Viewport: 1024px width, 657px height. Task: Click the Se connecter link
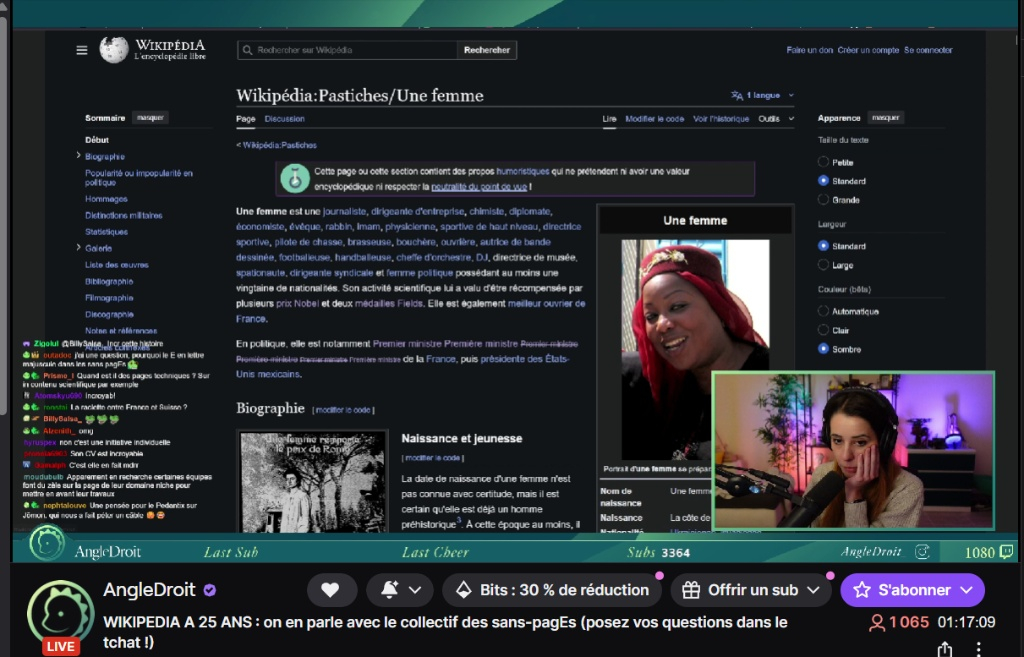(928, 50)
